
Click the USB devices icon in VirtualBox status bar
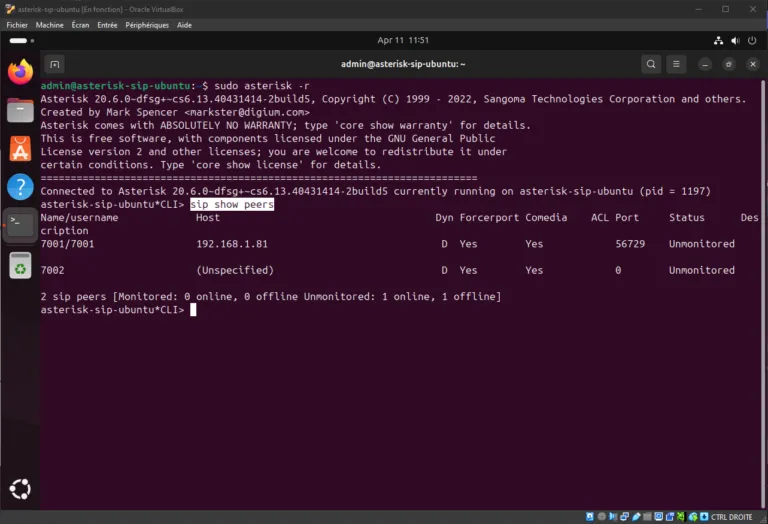pyautogui.click(x=636, y=517)
